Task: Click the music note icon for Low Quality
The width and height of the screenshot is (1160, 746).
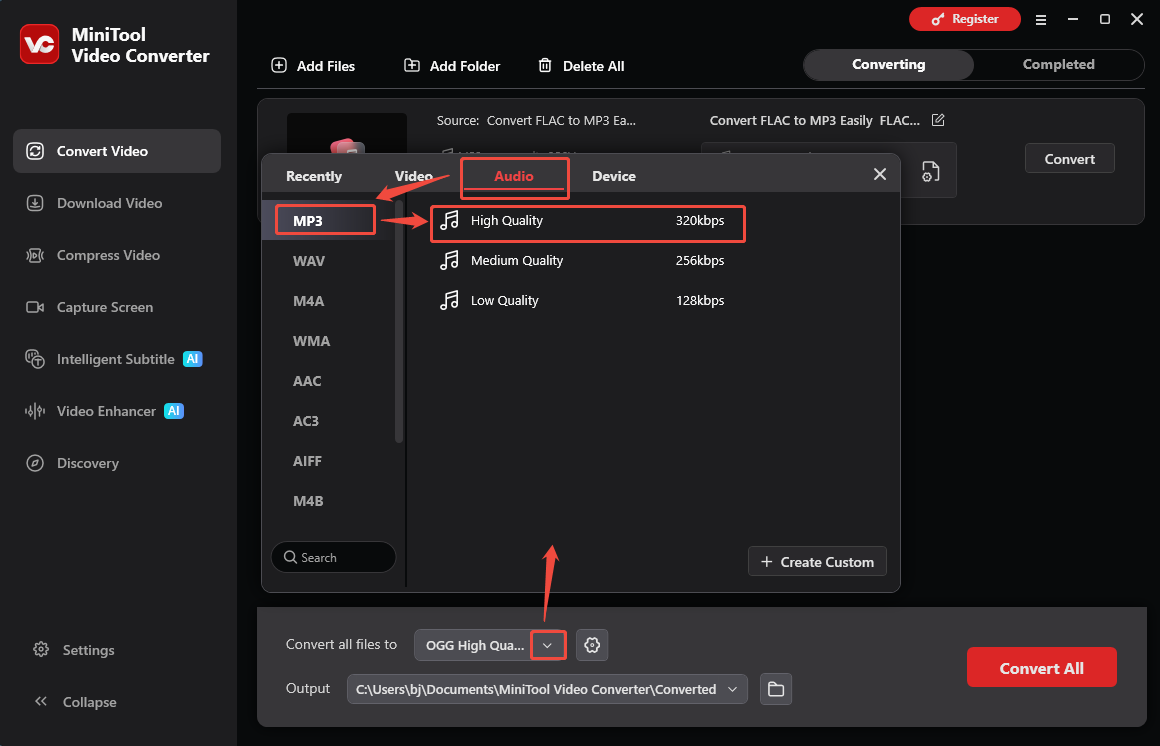Action: click(x=449, y=300)
